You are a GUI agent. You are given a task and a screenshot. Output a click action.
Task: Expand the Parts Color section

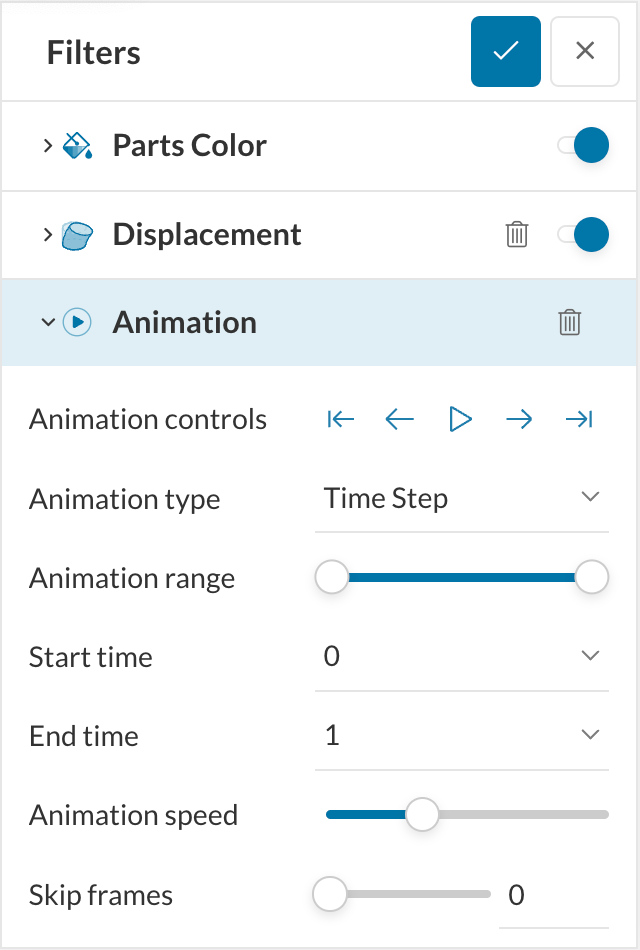point(47,146)
